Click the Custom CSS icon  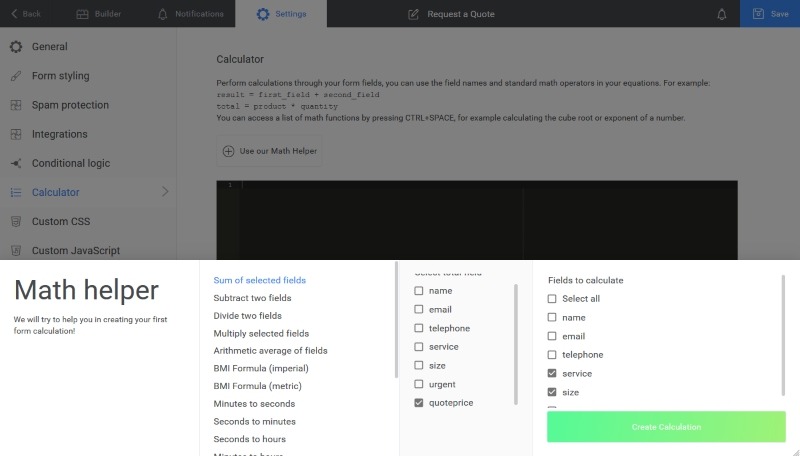coord(16,221)
